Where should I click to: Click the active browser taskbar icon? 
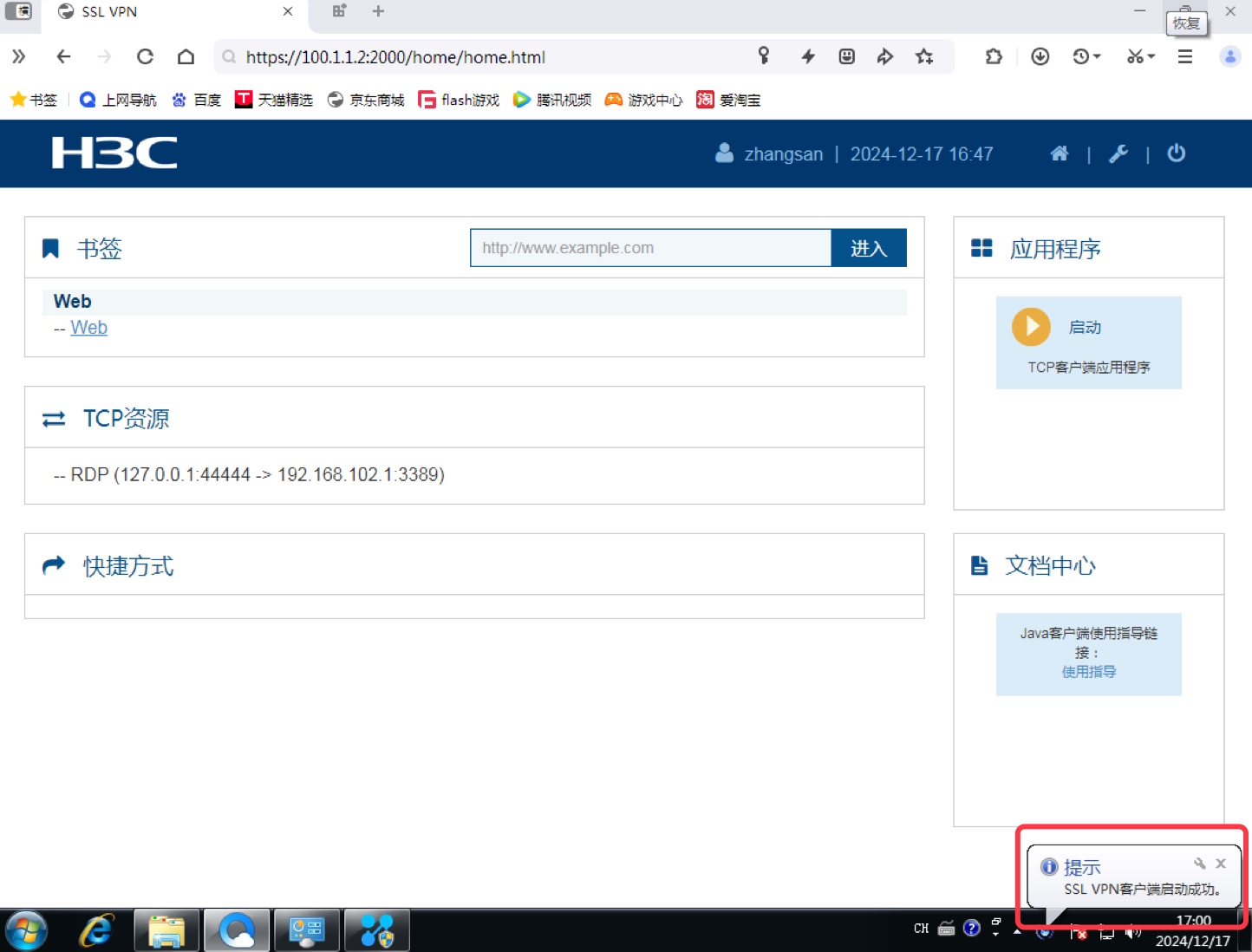click(237, 931)
